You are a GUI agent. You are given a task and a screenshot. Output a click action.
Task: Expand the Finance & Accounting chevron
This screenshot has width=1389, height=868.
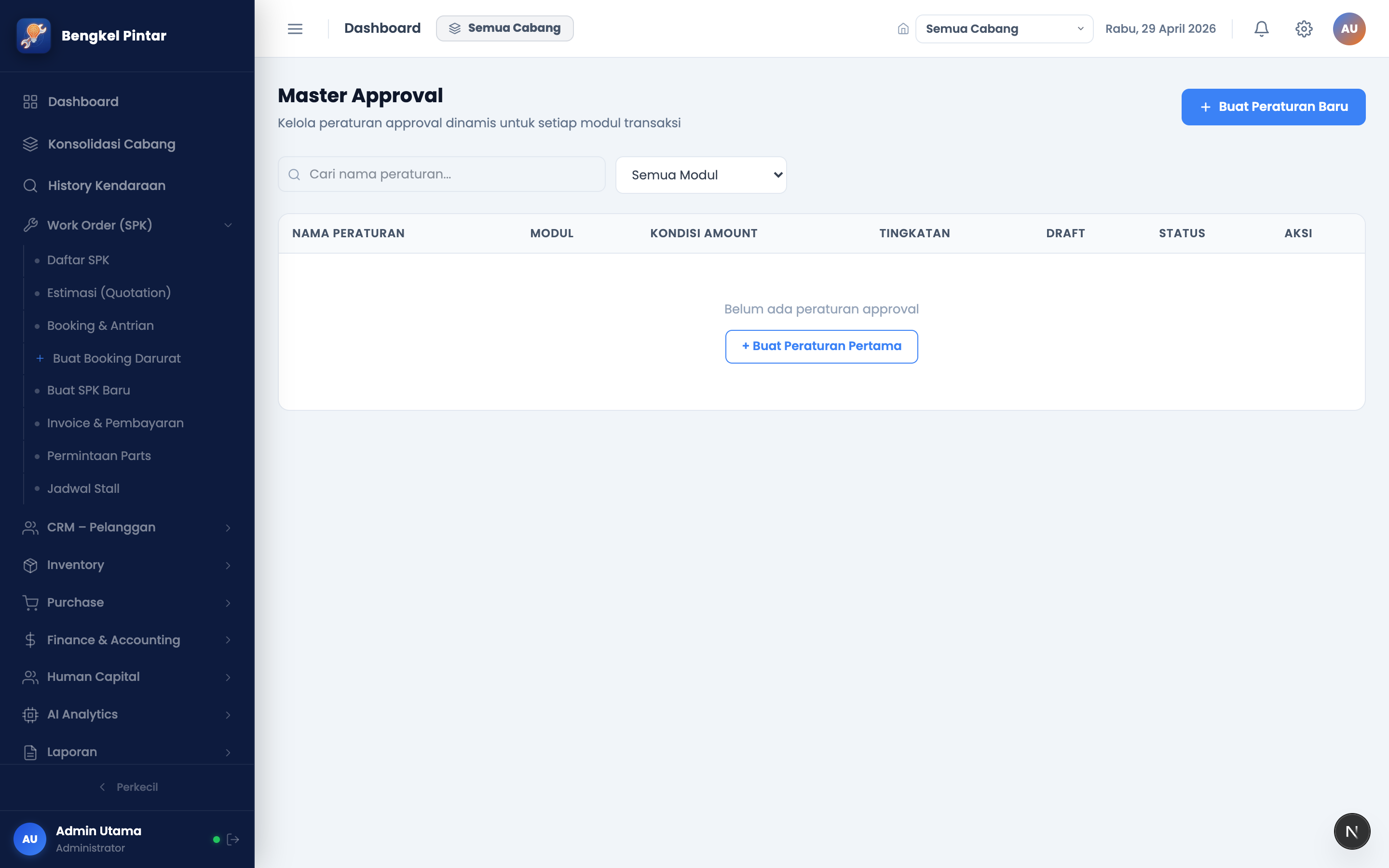pos(228,640)
